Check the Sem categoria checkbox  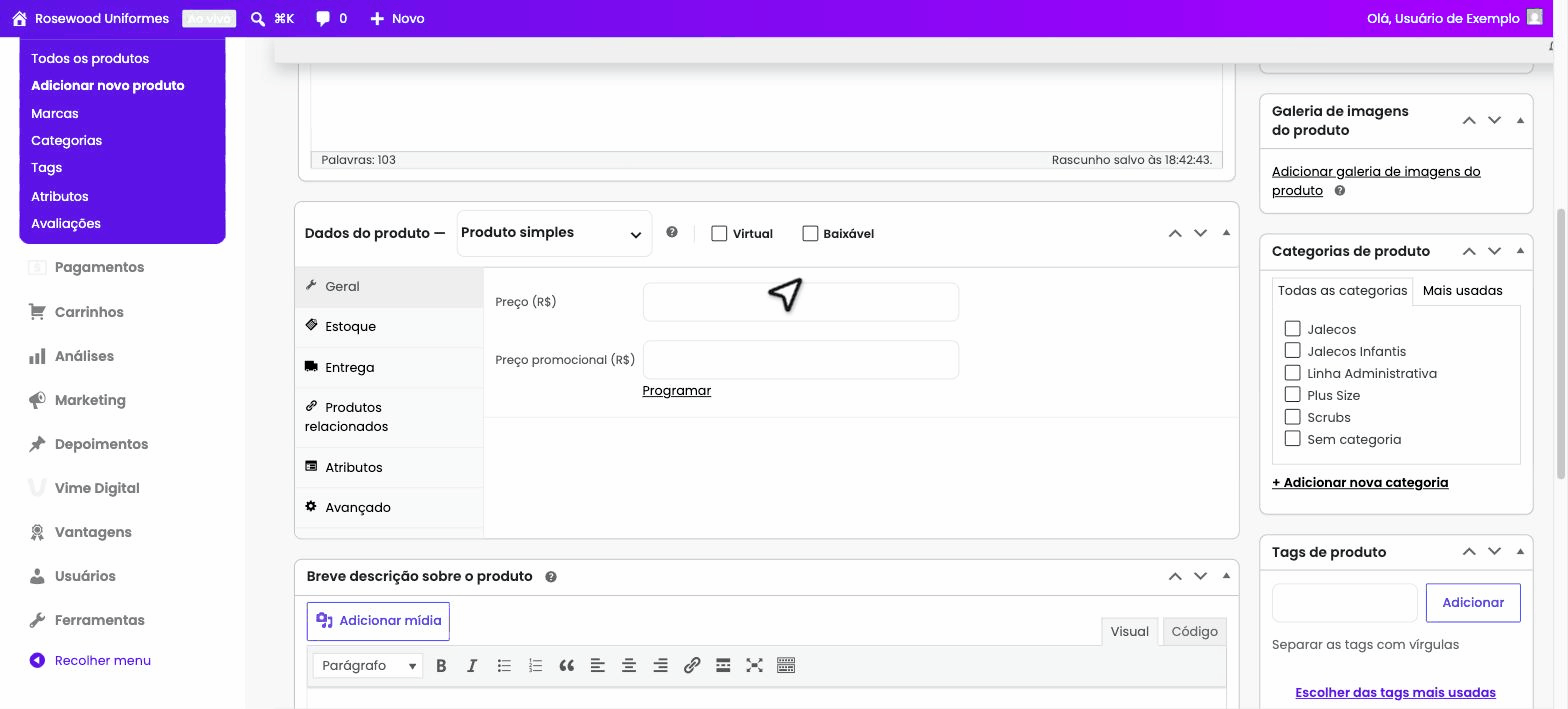click(x=1292, y=438)
